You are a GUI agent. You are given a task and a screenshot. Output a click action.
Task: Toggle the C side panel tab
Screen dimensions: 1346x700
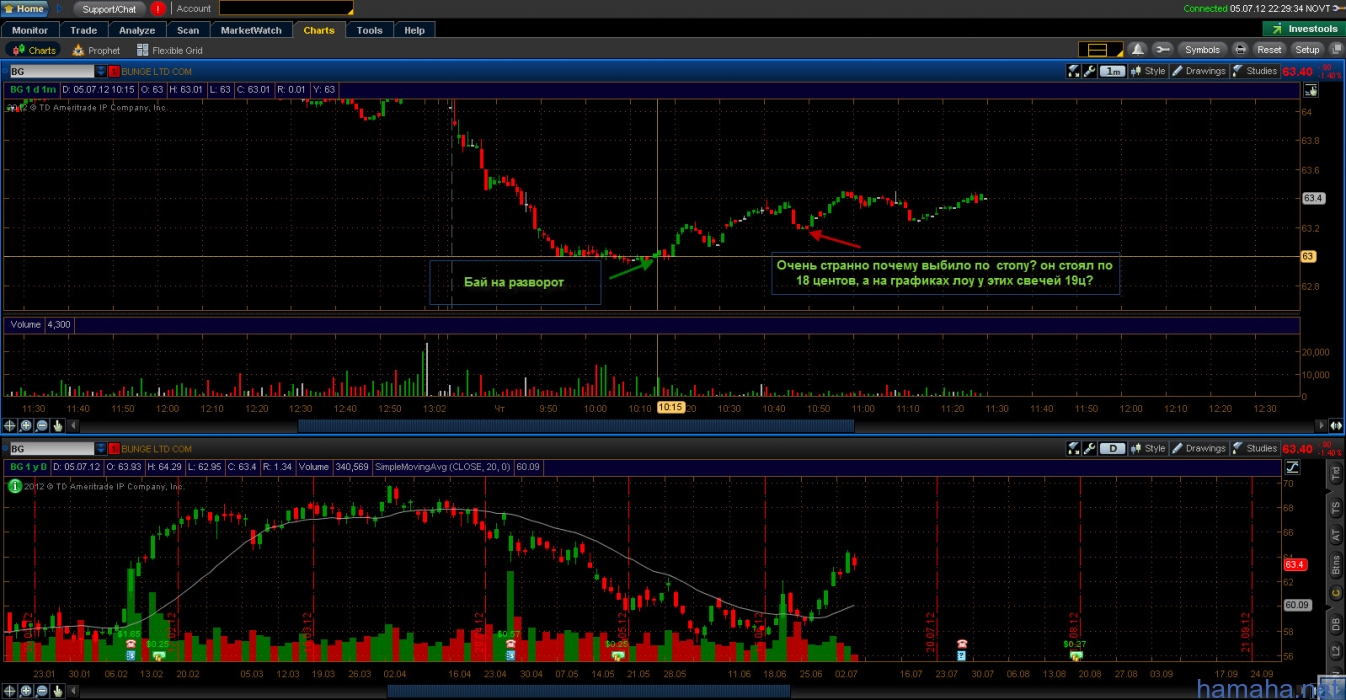point(1335,594)
